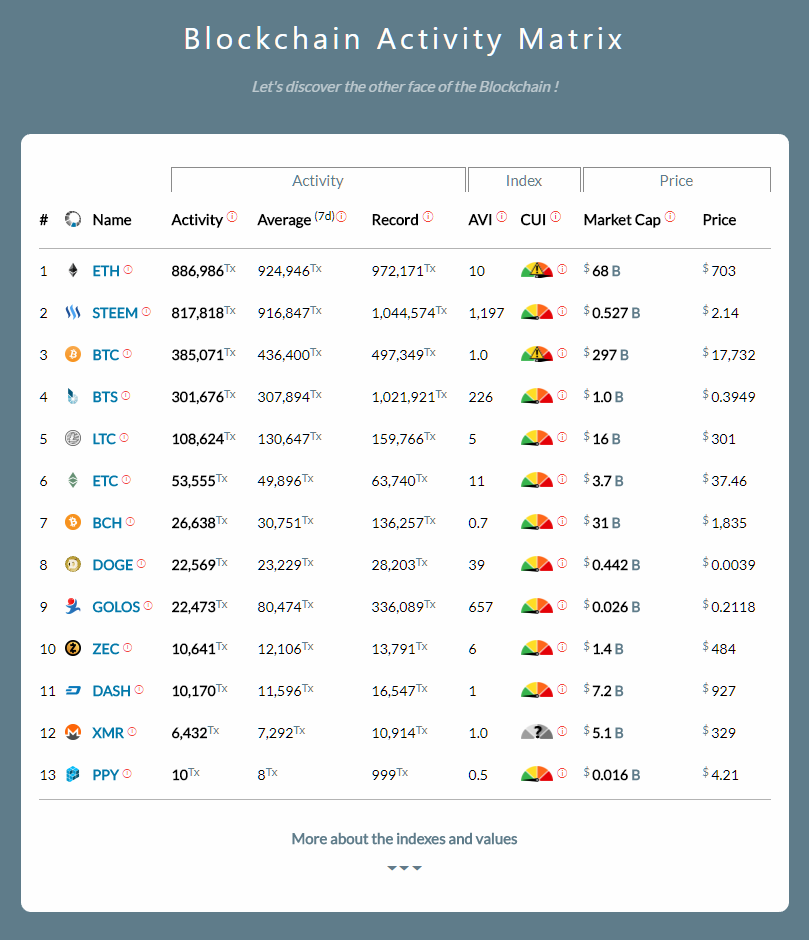
Task: Click the Bitcoin BTC coin logo
Action: (x=73, y=354)
